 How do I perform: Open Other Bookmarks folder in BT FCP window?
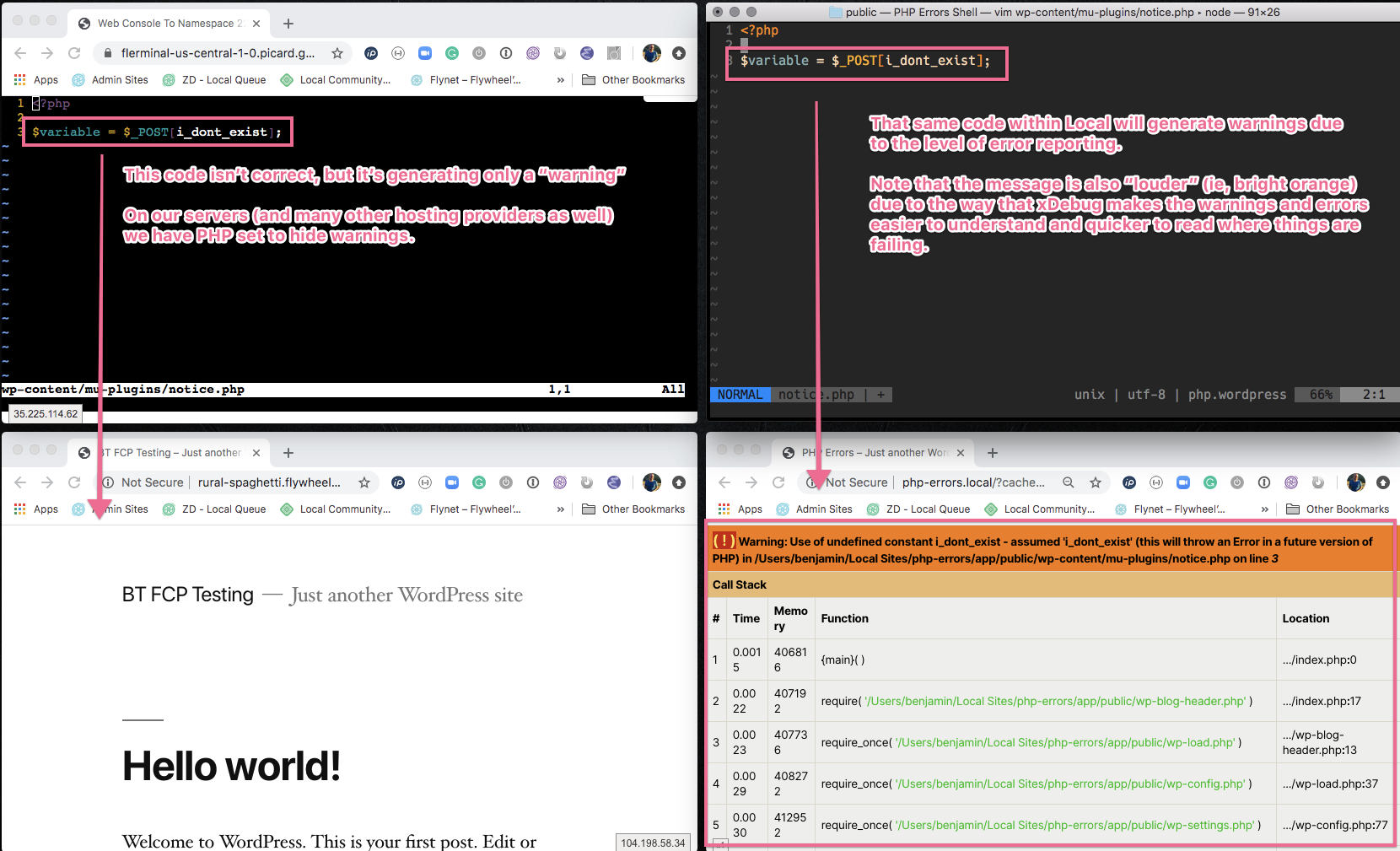click(633, 509)
